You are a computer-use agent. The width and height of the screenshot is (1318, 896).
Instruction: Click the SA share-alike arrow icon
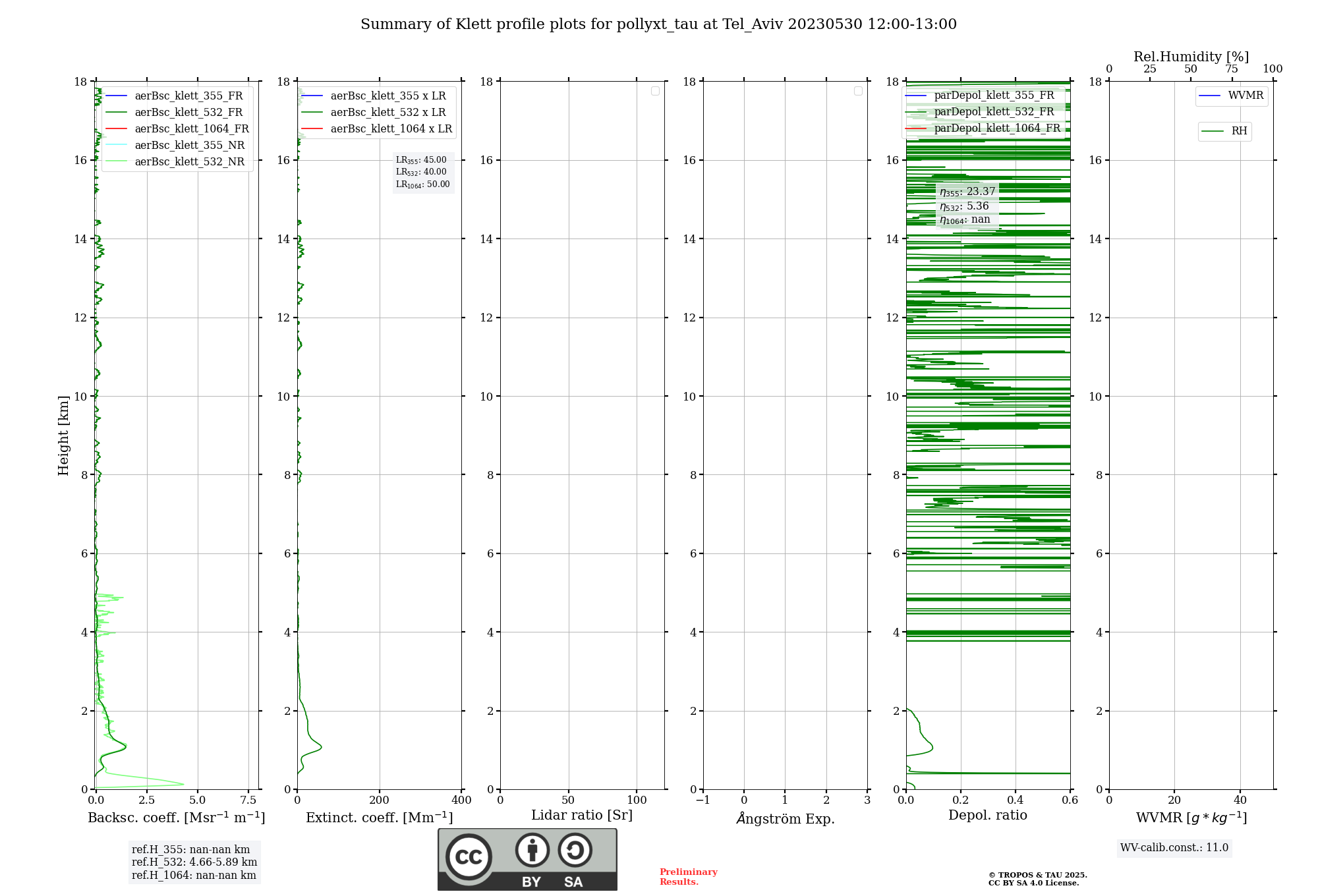click(575, 850)
